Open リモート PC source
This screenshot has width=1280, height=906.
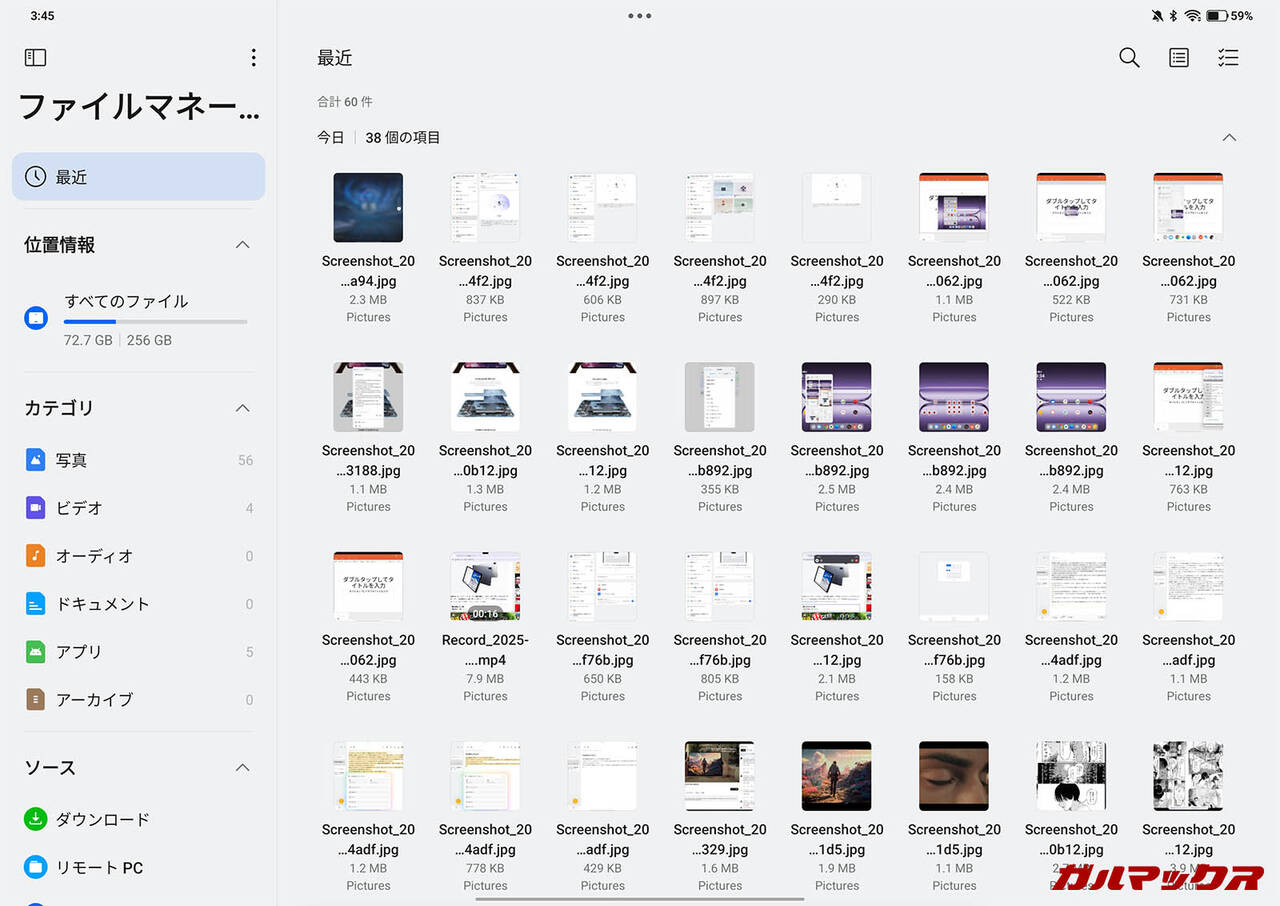[98, 867]
